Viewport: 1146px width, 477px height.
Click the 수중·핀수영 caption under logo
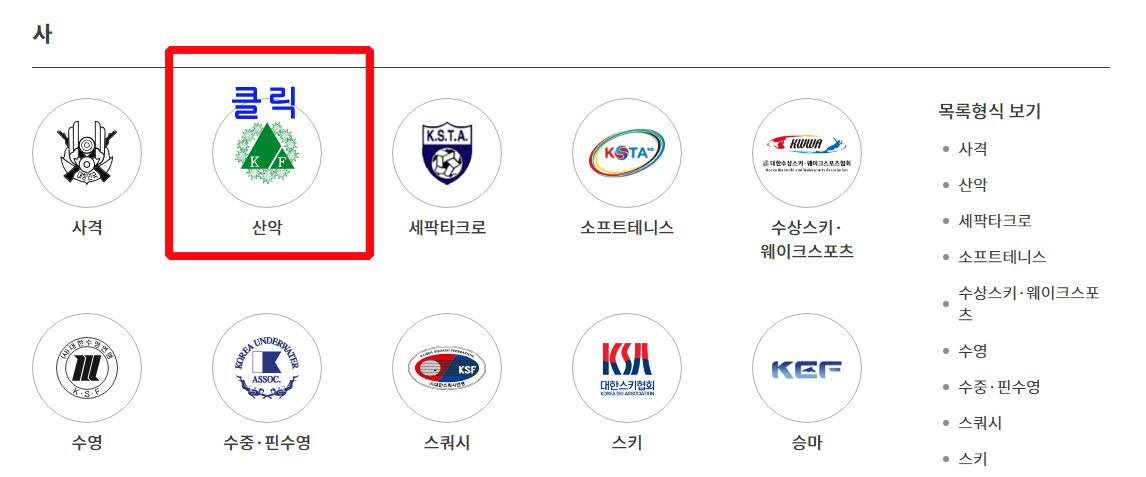[x=267, y=443]
